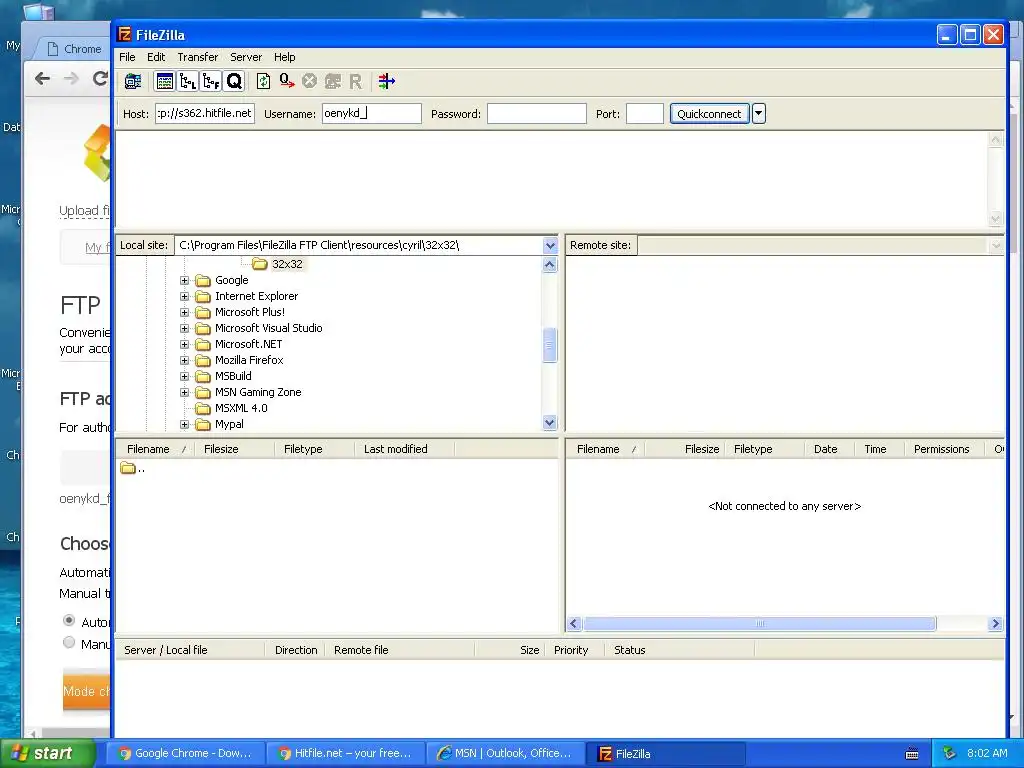Select the MSXML 4.0 folder
The width and height of the screenshot is (1024, 768).
(x=232, y=408)
